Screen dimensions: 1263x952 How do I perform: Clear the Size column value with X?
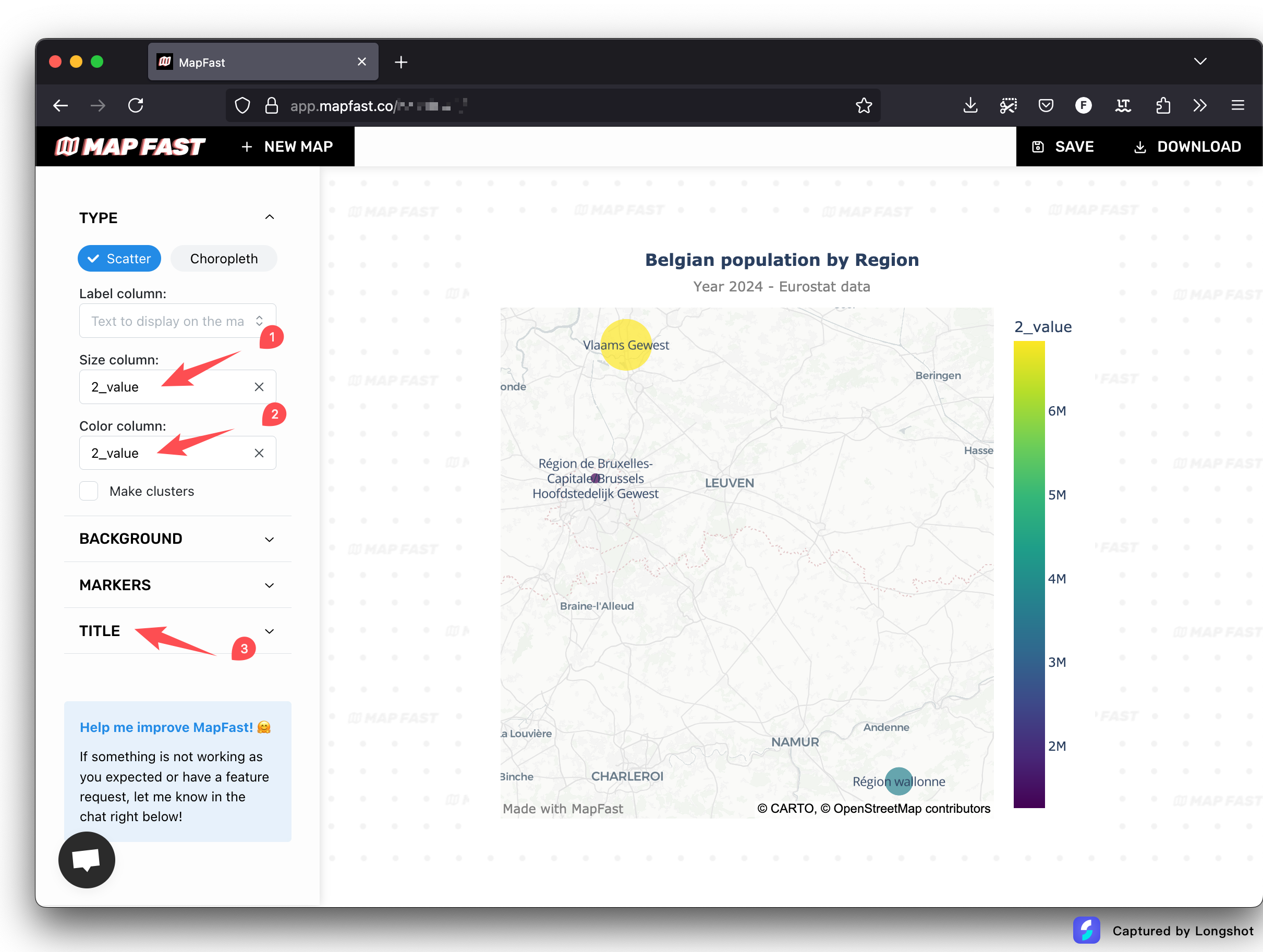click(x=259, y=387)
